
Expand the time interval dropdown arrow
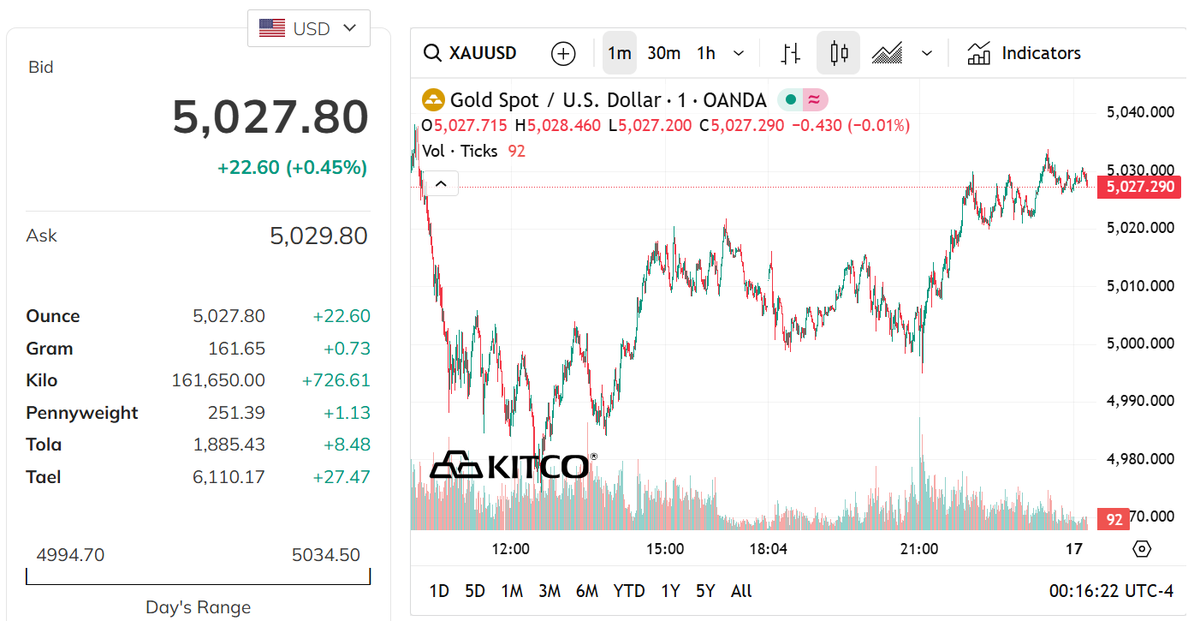739,53
